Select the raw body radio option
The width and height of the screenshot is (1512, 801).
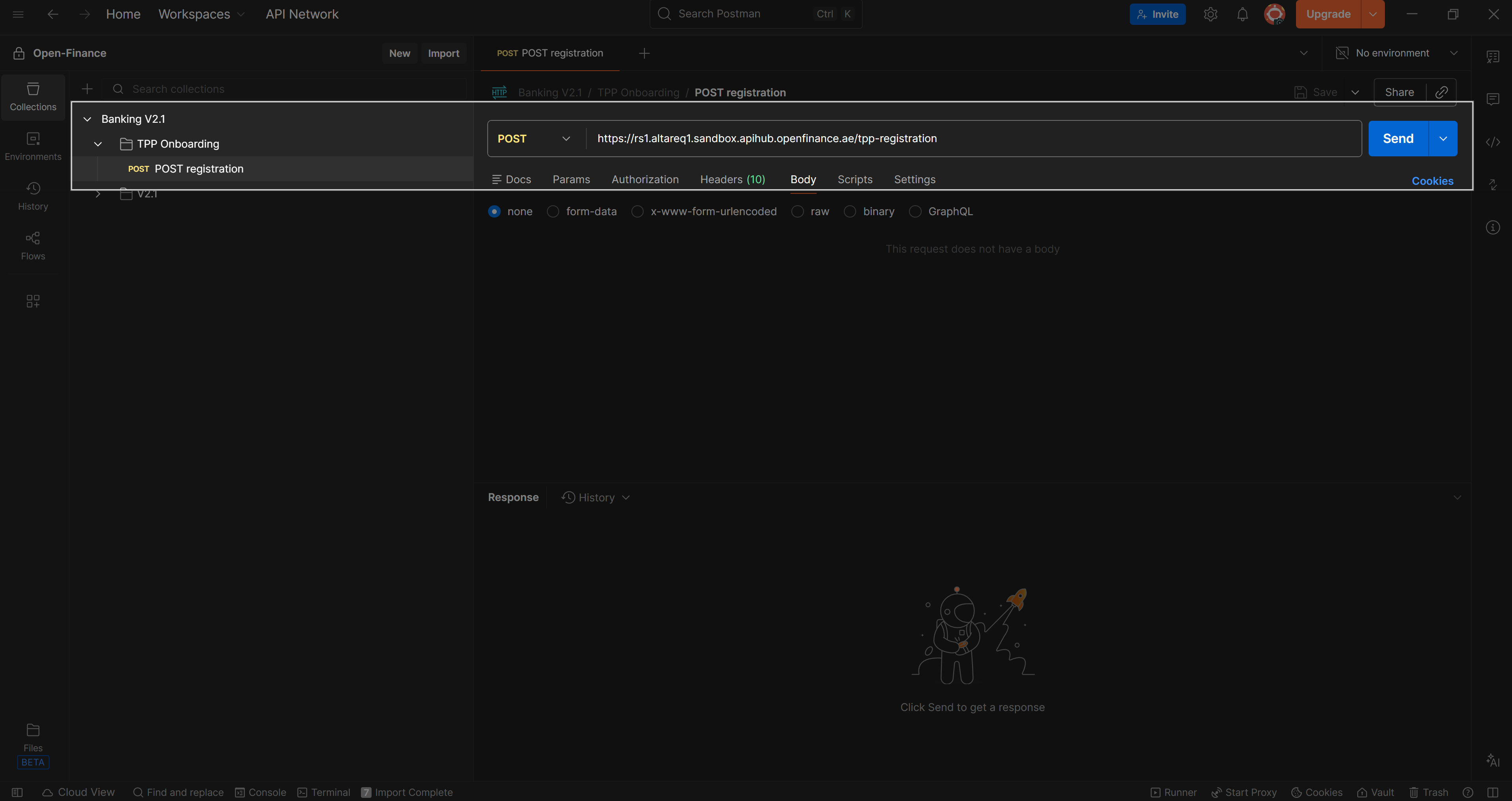coord(797,211)
